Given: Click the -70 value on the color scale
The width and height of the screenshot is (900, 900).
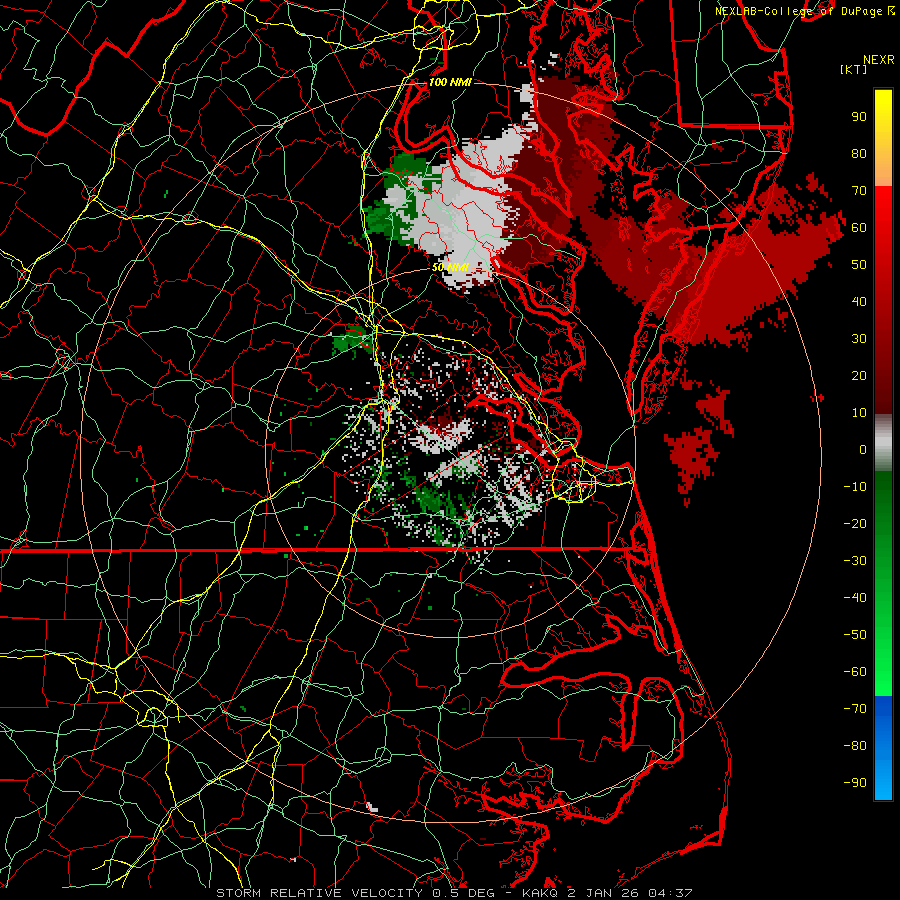Looking at the screenshot, I should pos(855,709).
